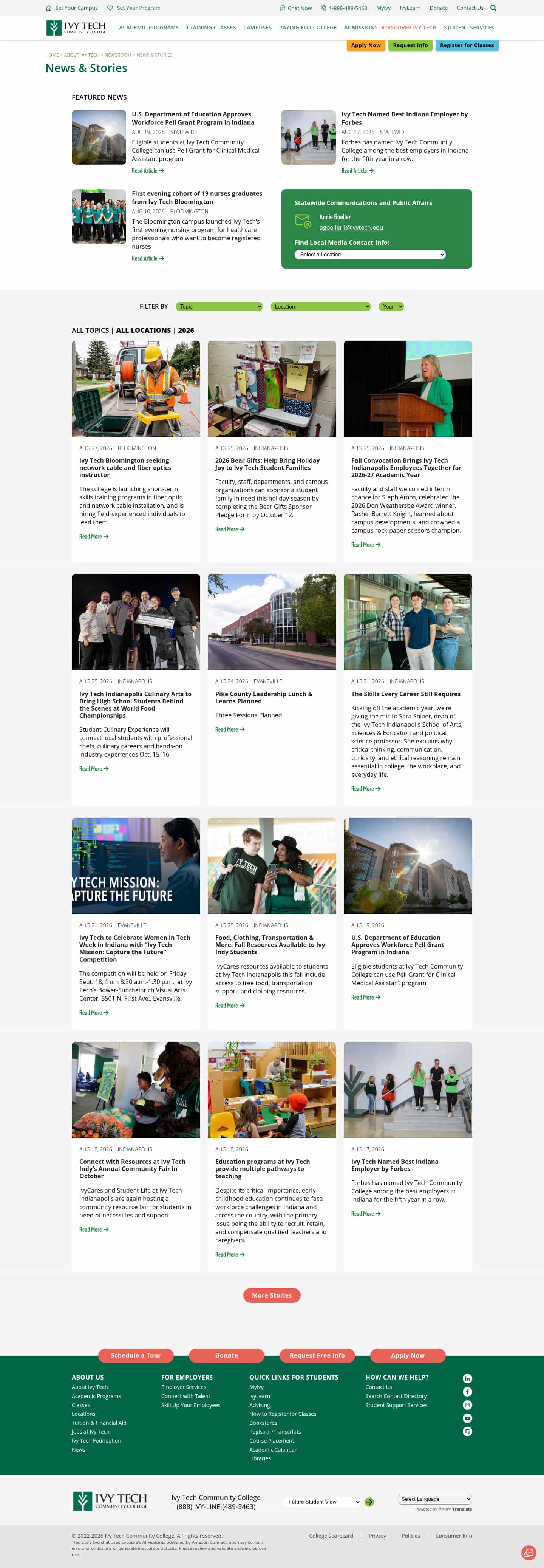Open Academic Programs menu

(x=149, y=28)
